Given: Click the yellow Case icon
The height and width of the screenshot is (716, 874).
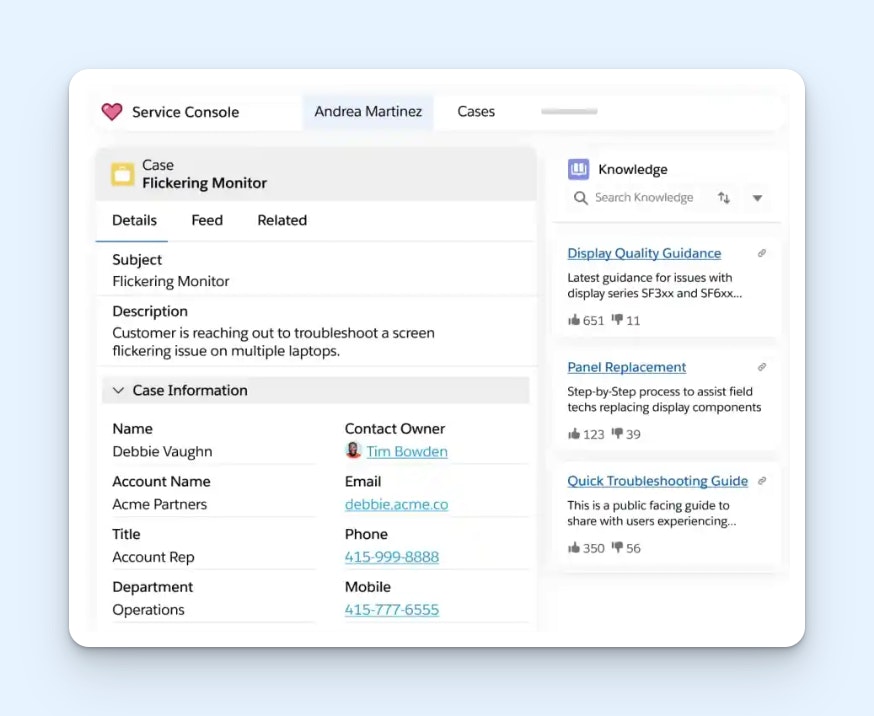Looking at the screenshot, I should click(x=122, y=174).
